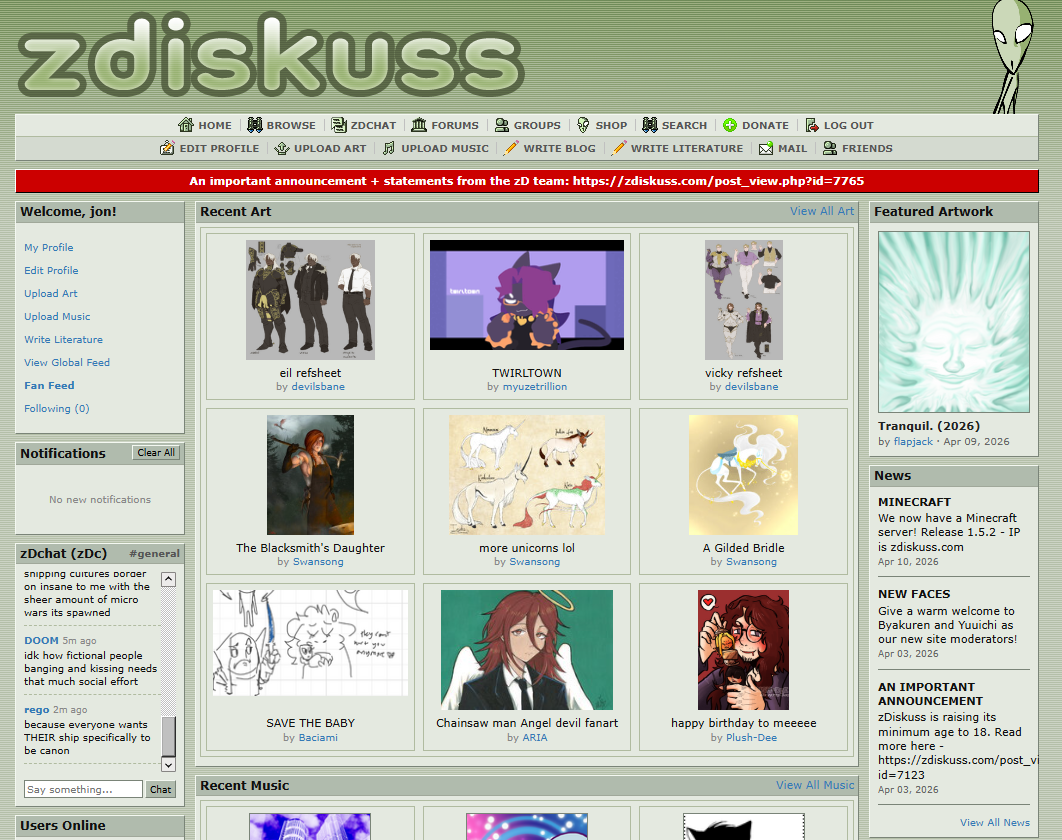Click the Friends people icon

[x=829, y=148]
